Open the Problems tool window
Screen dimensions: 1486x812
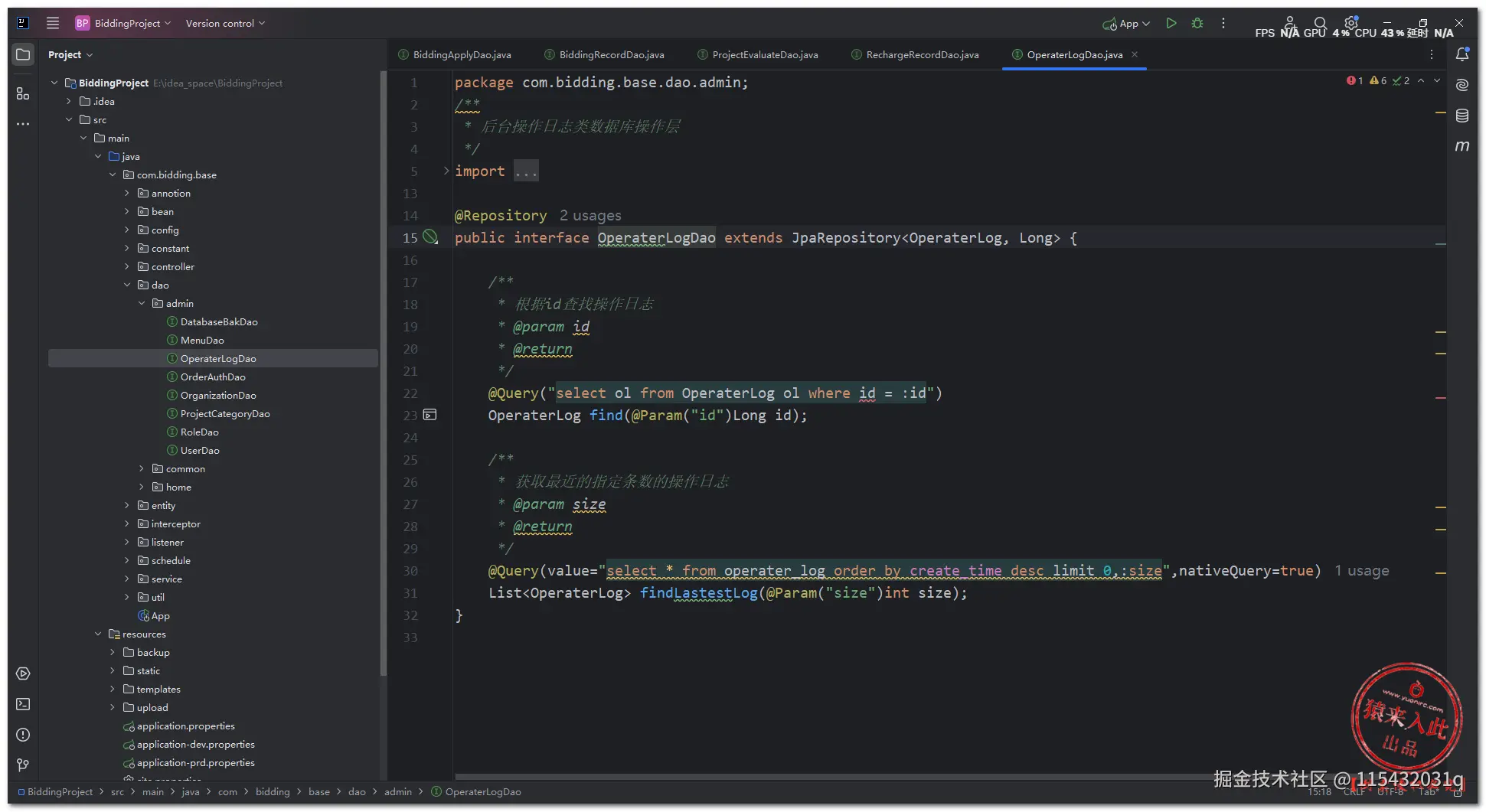23,735
